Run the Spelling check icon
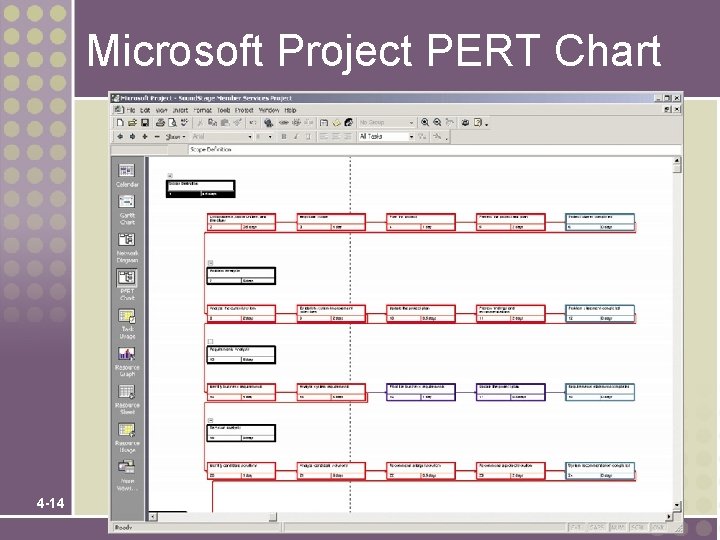The image size is (720, 540). [184, 123]
